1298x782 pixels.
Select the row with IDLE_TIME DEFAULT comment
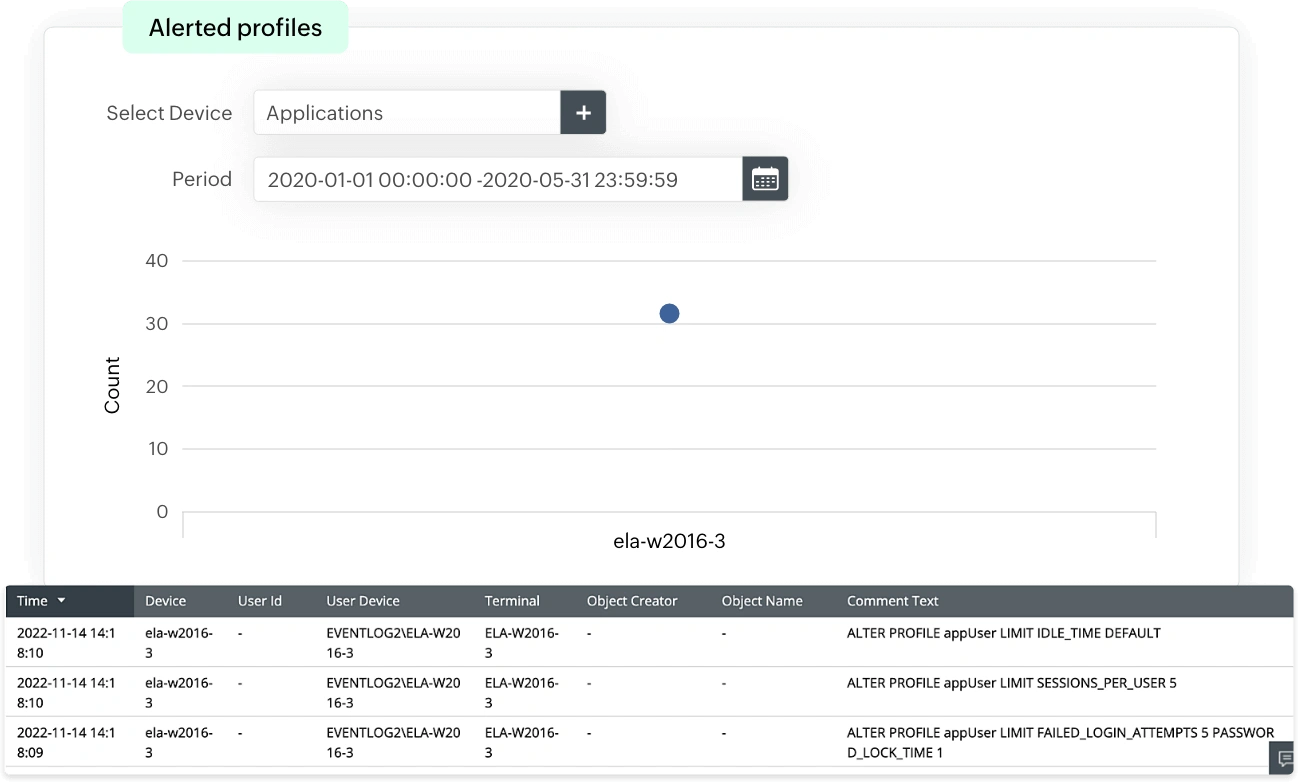[650, 642]
